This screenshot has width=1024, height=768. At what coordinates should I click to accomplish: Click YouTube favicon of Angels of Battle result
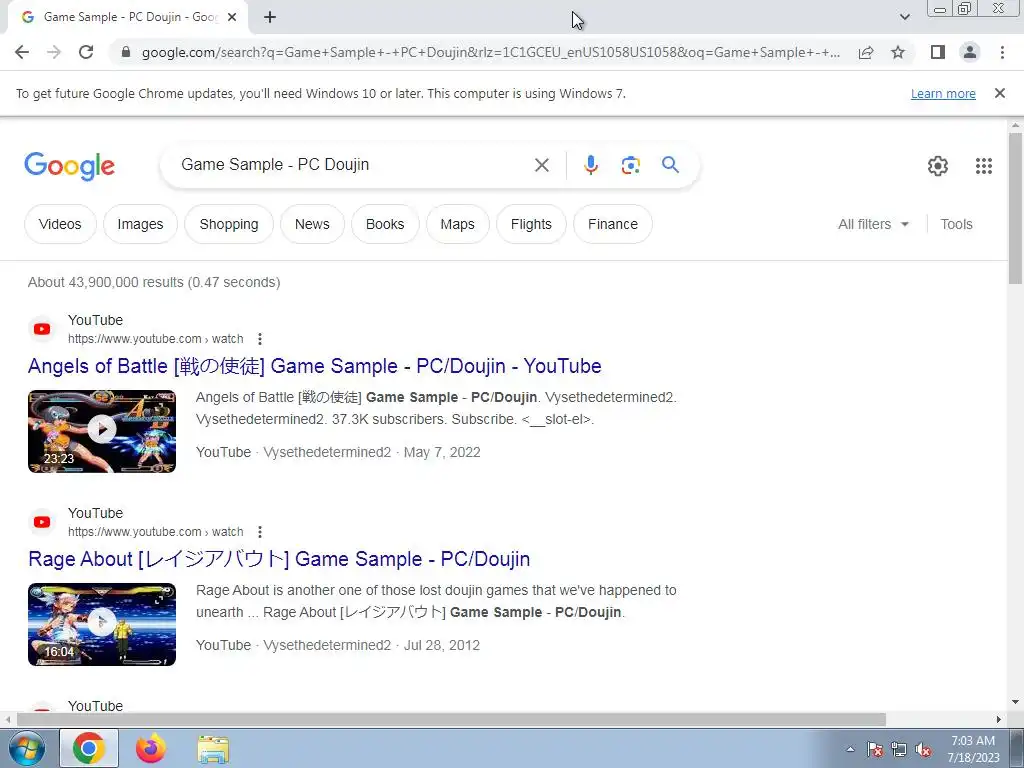(x=42, y=328)
